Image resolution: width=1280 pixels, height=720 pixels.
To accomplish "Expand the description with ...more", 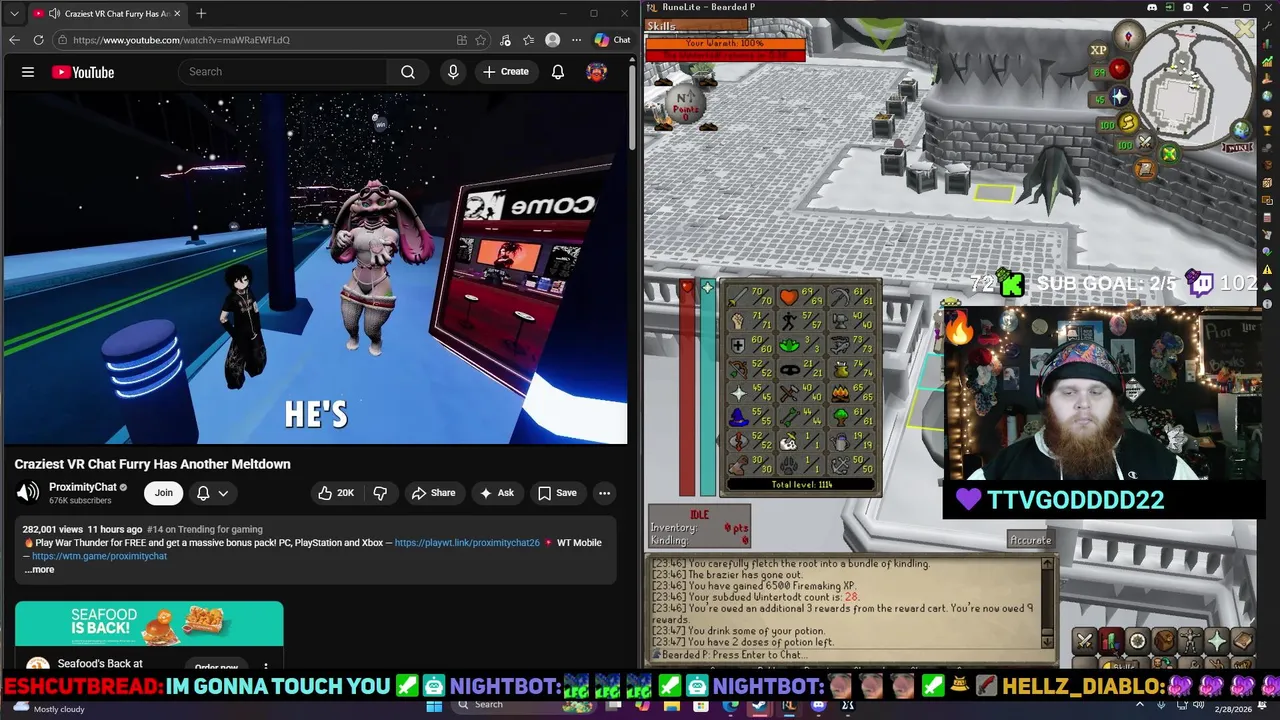I will (40, 569).
